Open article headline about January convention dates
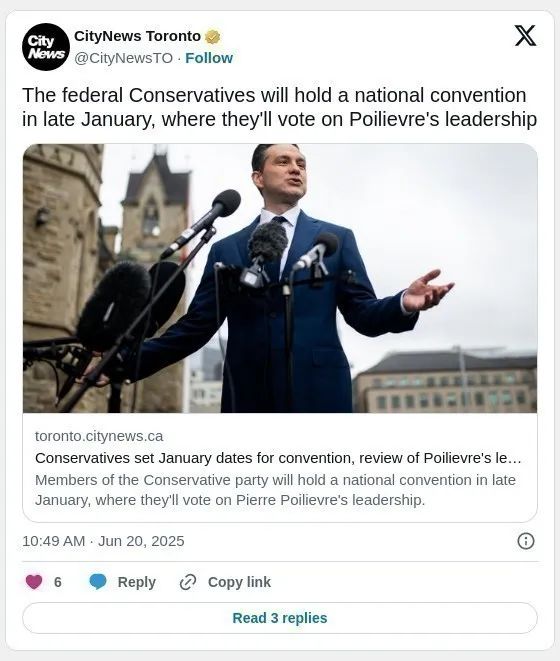Viewport: 560px width, 661px height. point(278,458)
